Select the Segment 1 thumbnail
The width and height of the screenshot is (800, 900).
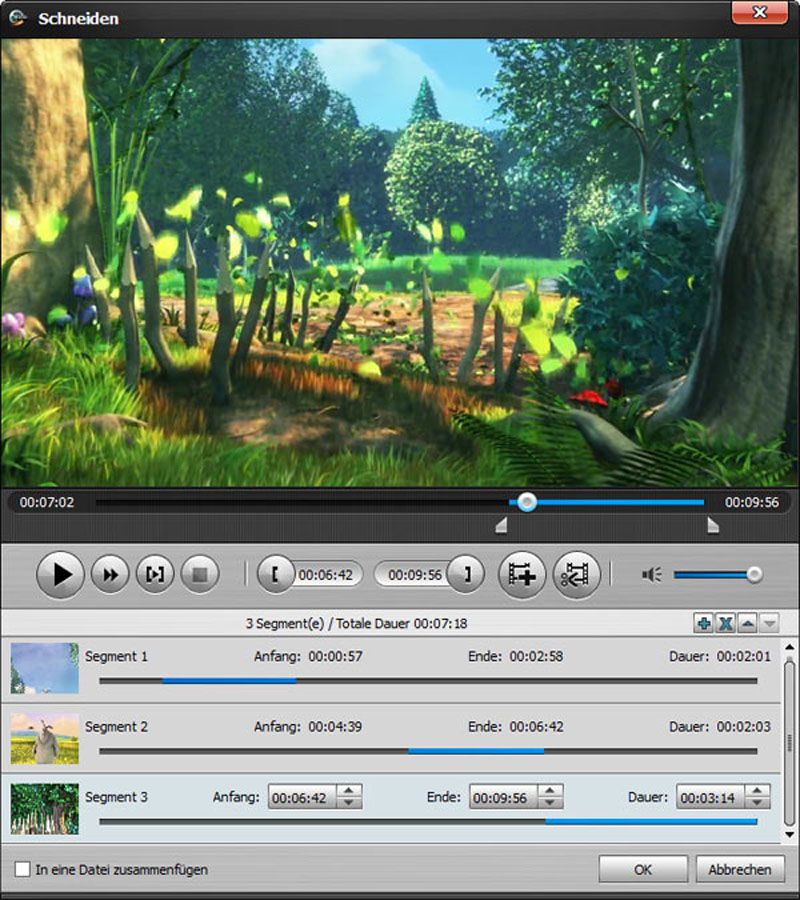tap(44, 667)
